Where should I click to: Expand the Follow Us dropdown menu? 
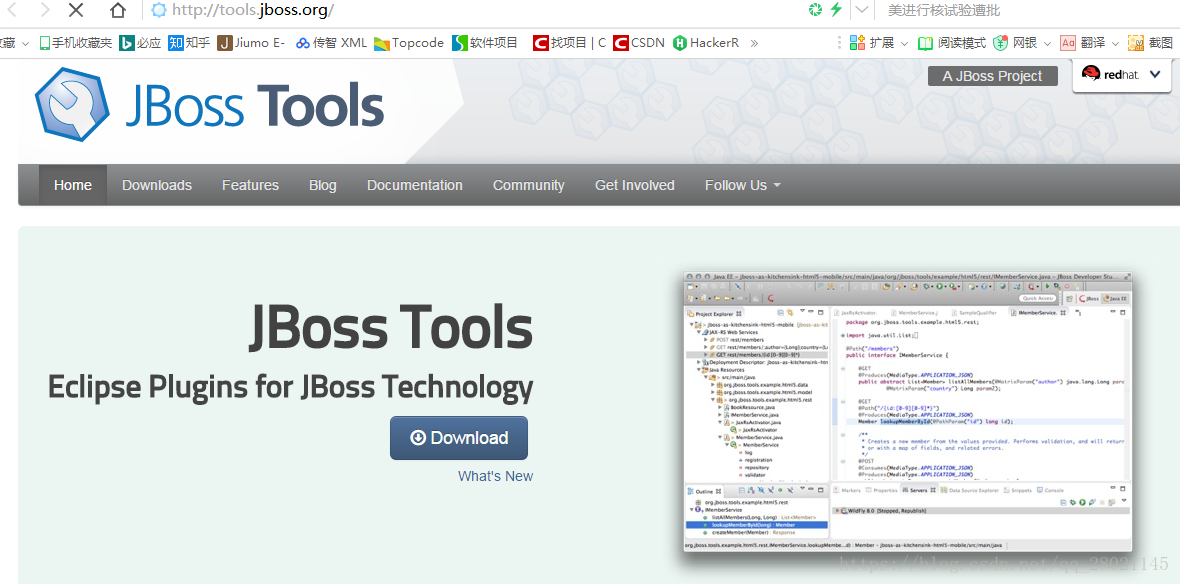click(x=743, y=185)
